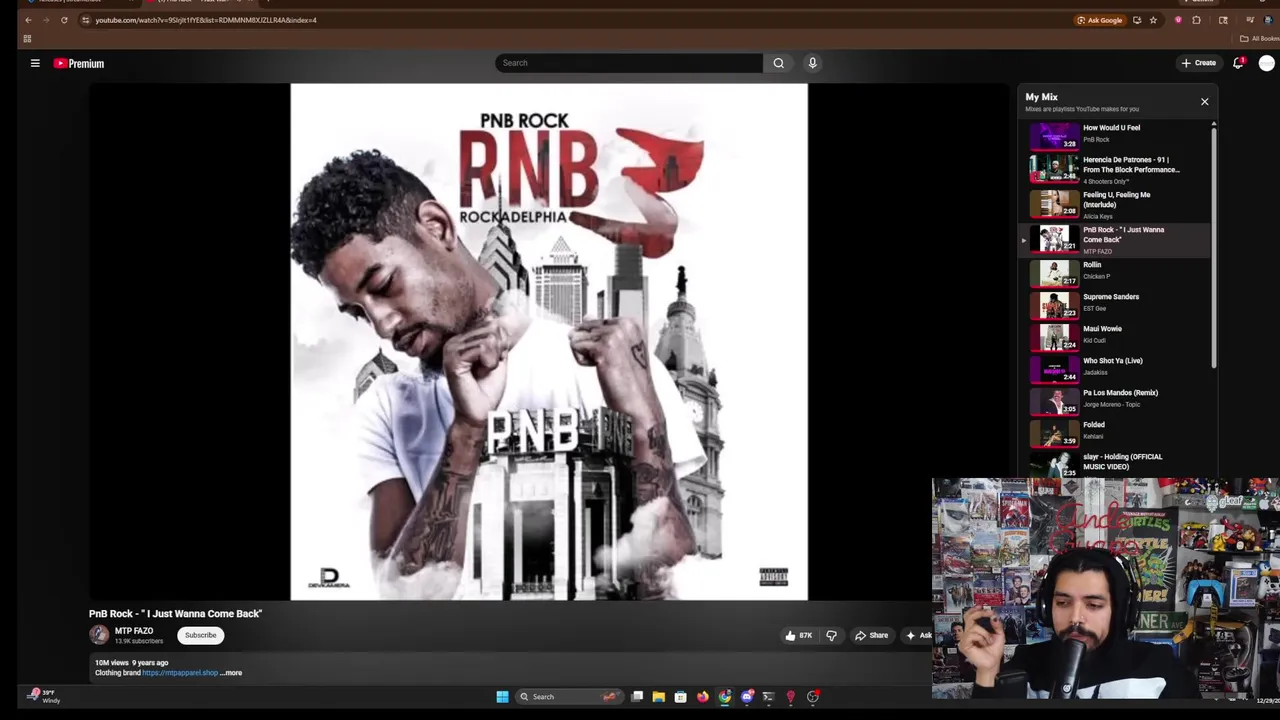Viewport: 1280px width, 720px height.
Task: Click the YouTube search input field
Action: click(x=628, y=63)
